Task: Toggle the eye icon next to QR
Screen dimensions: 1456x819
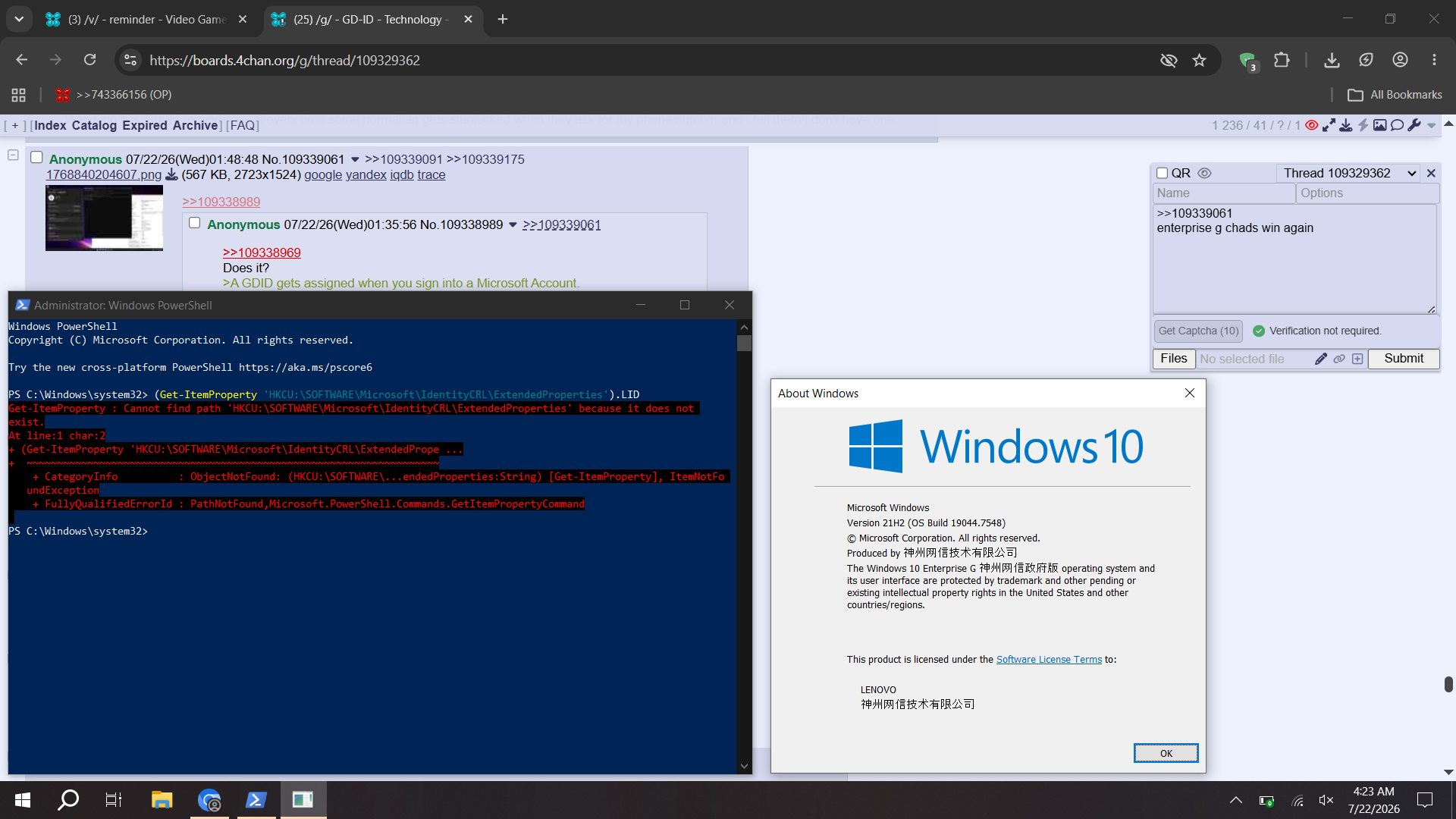Action: (1204, 173)
